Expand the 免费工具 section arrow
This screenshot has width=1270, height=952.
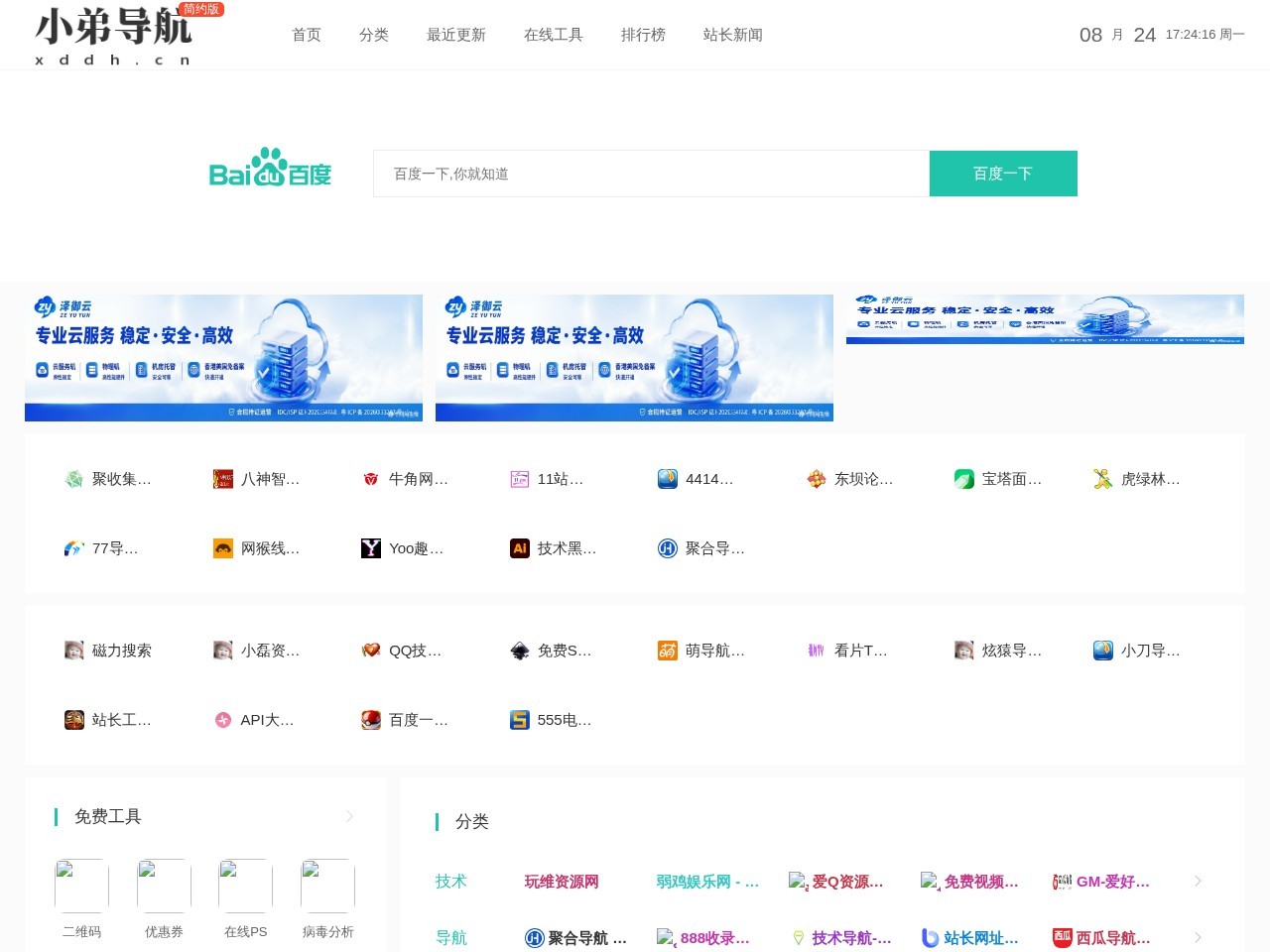(x=349, y=816)
